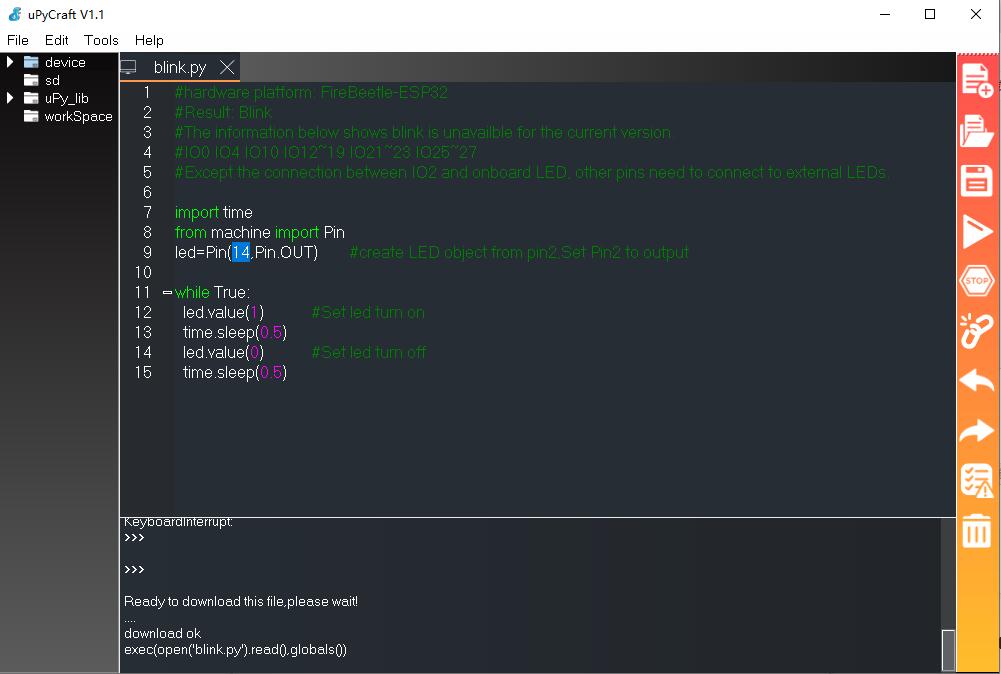This screenshot has height=674, width=1001.
Task: Undo with the left arrow icon
Action: (x=977, y=381)
